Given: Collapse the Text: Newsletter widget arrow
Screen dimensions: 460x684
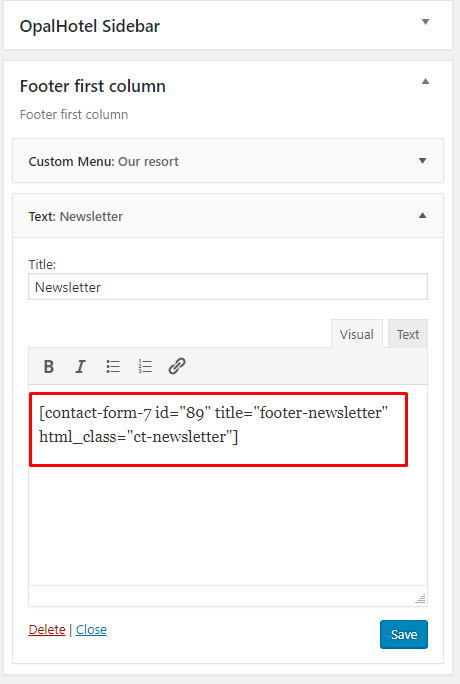Looking at the screenshot, I should coord(423,215).
